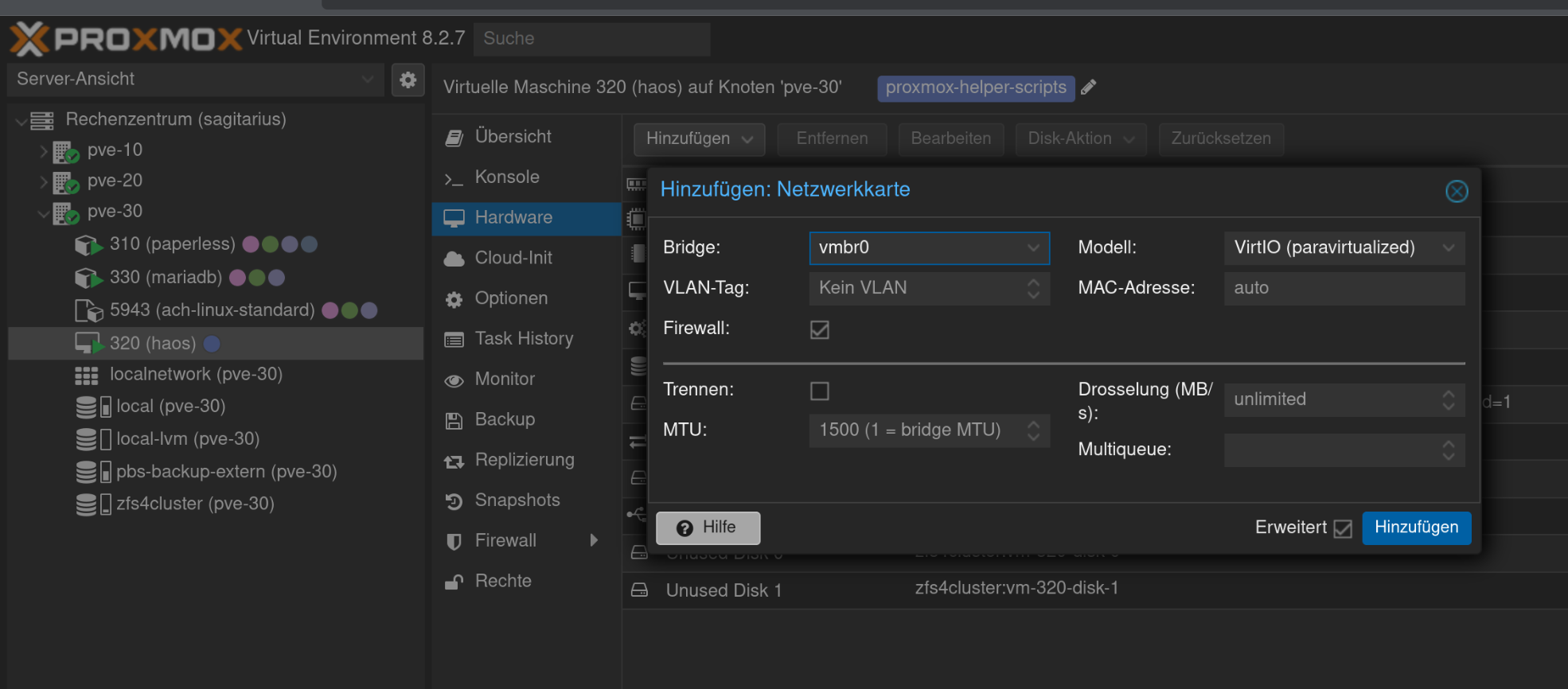Screen dimensions: 1568x689
Task: Open the Task History tab
Action: coord(527,339)
